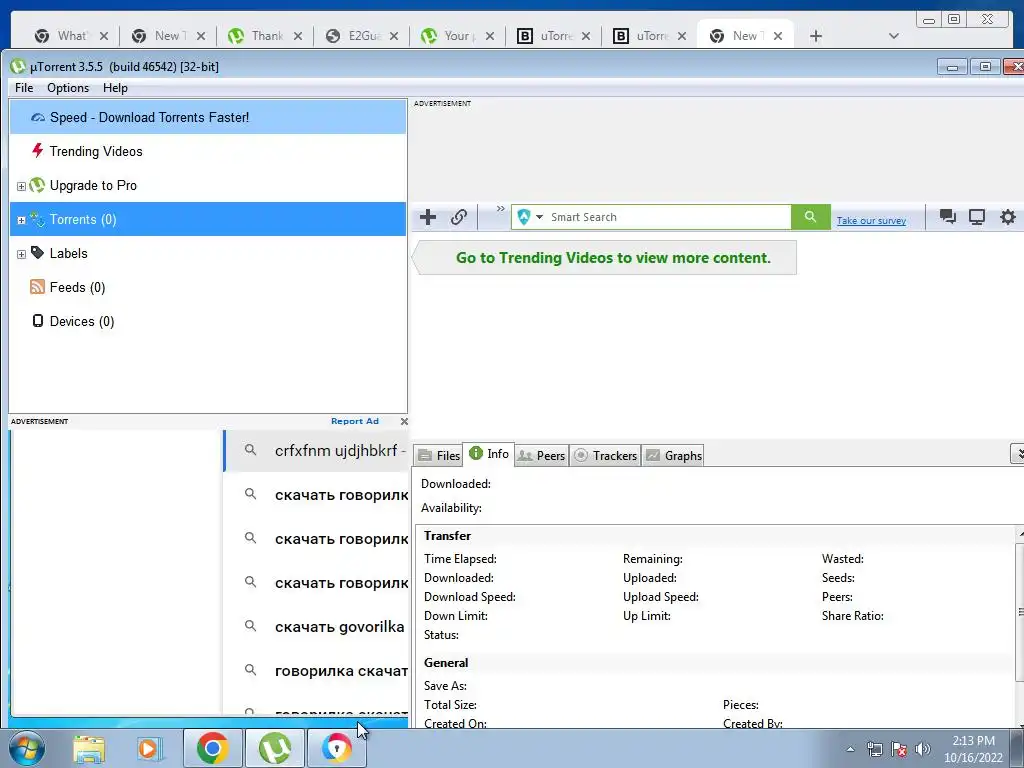Switch to the Info tab
The image size is (1024, 768).
(x=488, y=454)
